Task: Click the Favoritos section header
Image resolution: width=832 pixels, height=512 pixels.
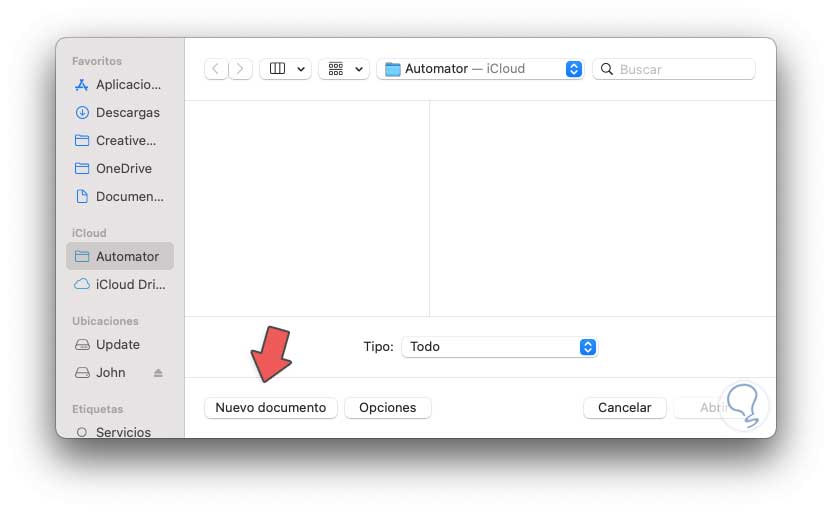Action: coord(97,61)
